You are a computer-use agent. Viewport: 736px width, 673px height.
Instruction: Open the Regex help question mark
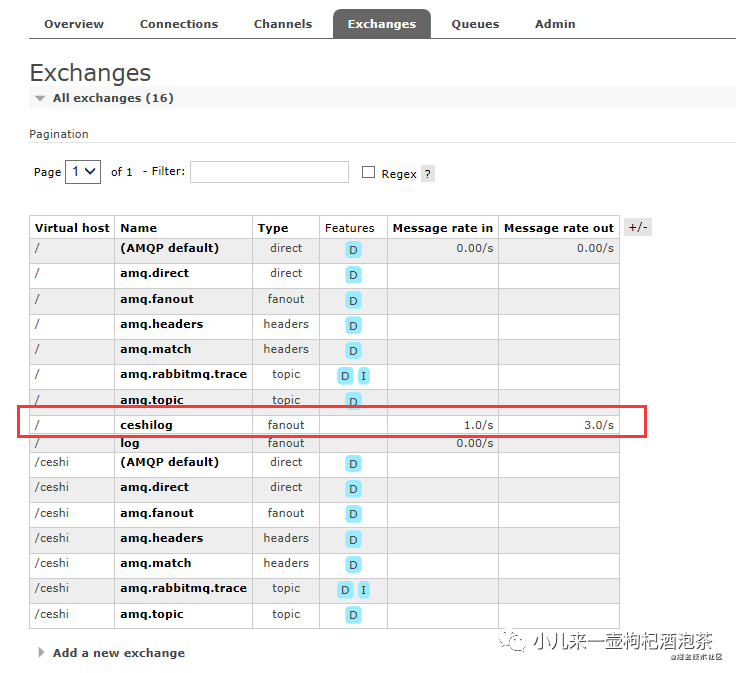point(428,174)
